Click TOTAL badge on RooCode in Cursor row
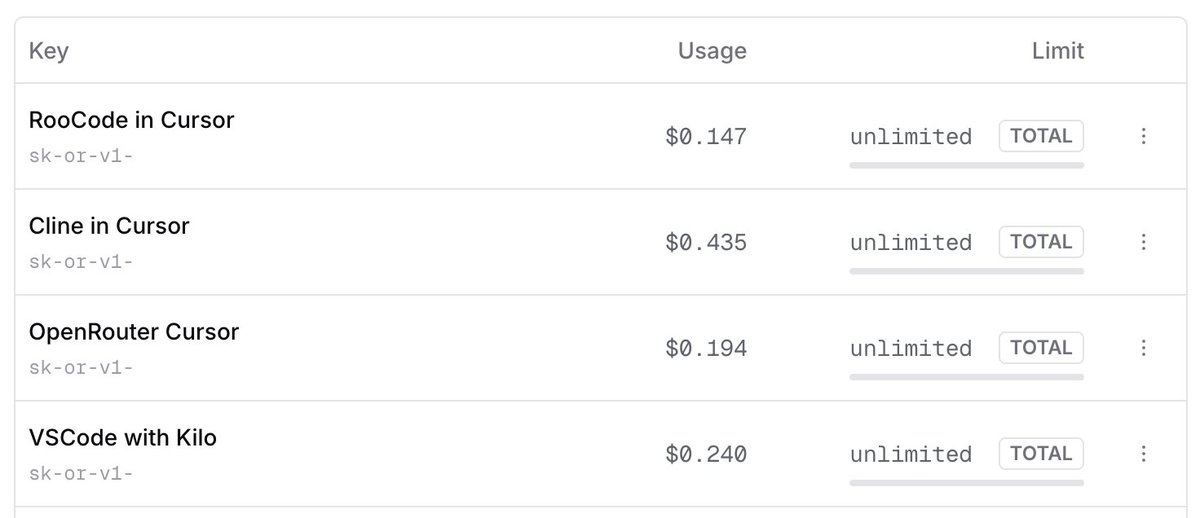1200x518 pixels. 1041,136
